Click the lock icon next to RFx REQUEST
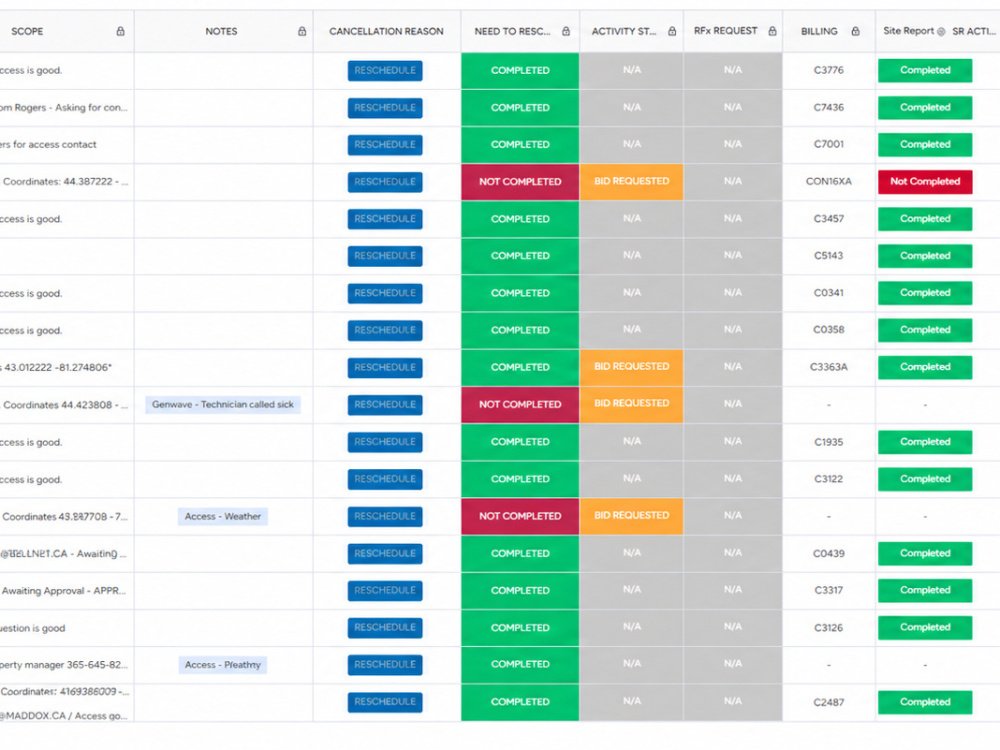 pyautogui.click(x=772, y=31)
